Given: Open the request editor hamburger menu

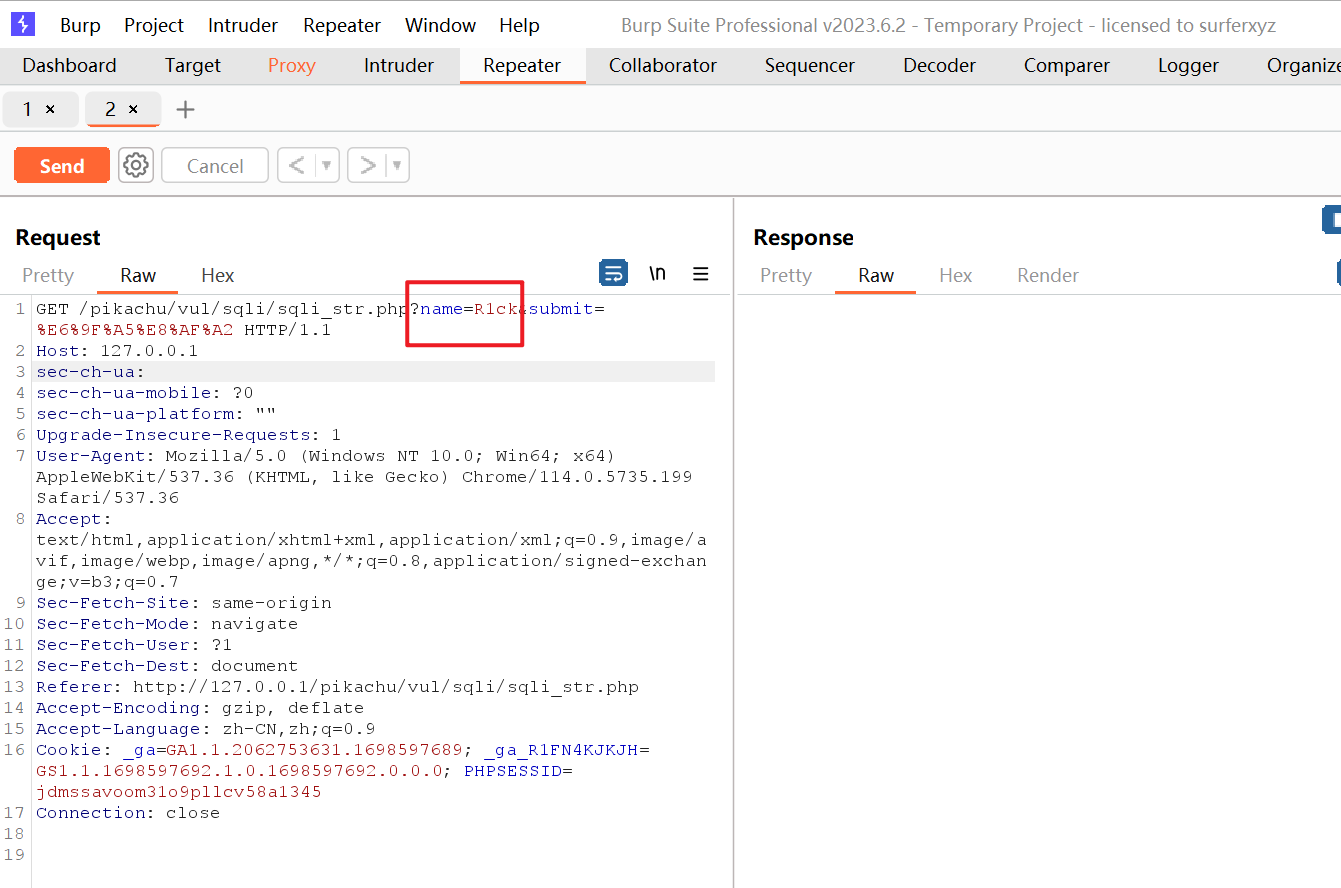Looking at the screenshot, I should pos(701,274).
